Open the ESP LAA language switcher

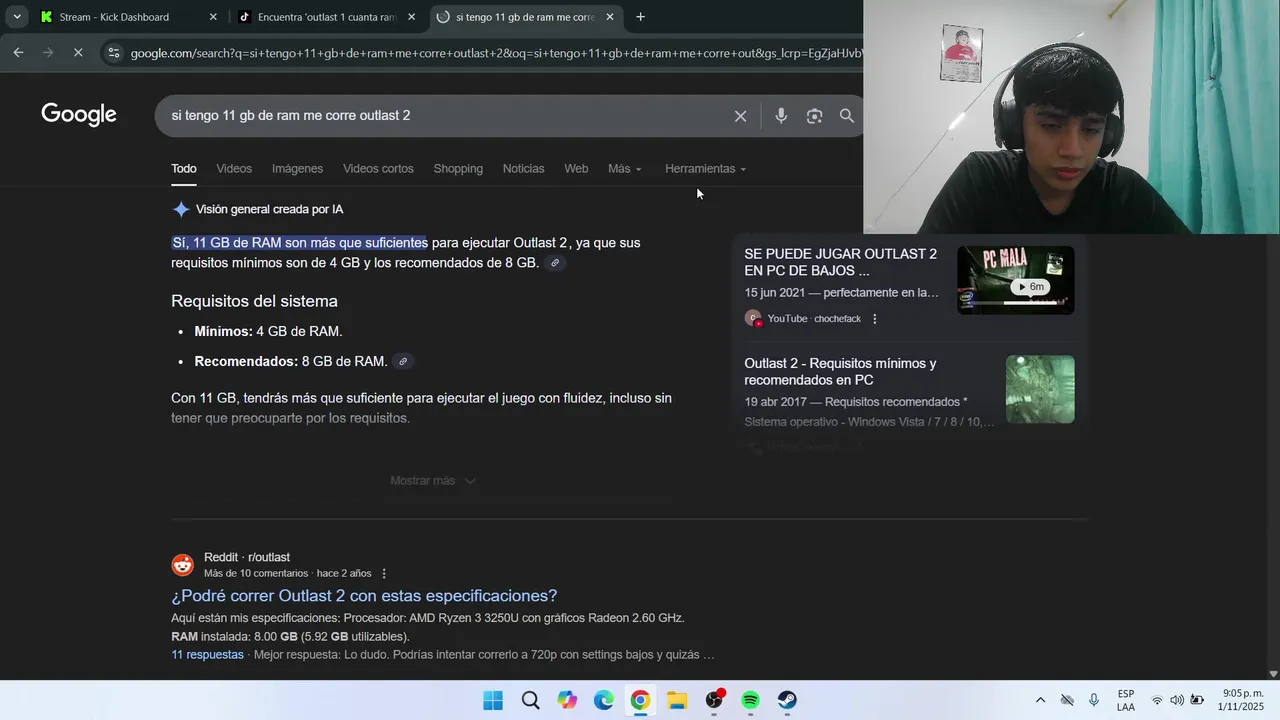pyautogui.click(x=1126, y=700)
